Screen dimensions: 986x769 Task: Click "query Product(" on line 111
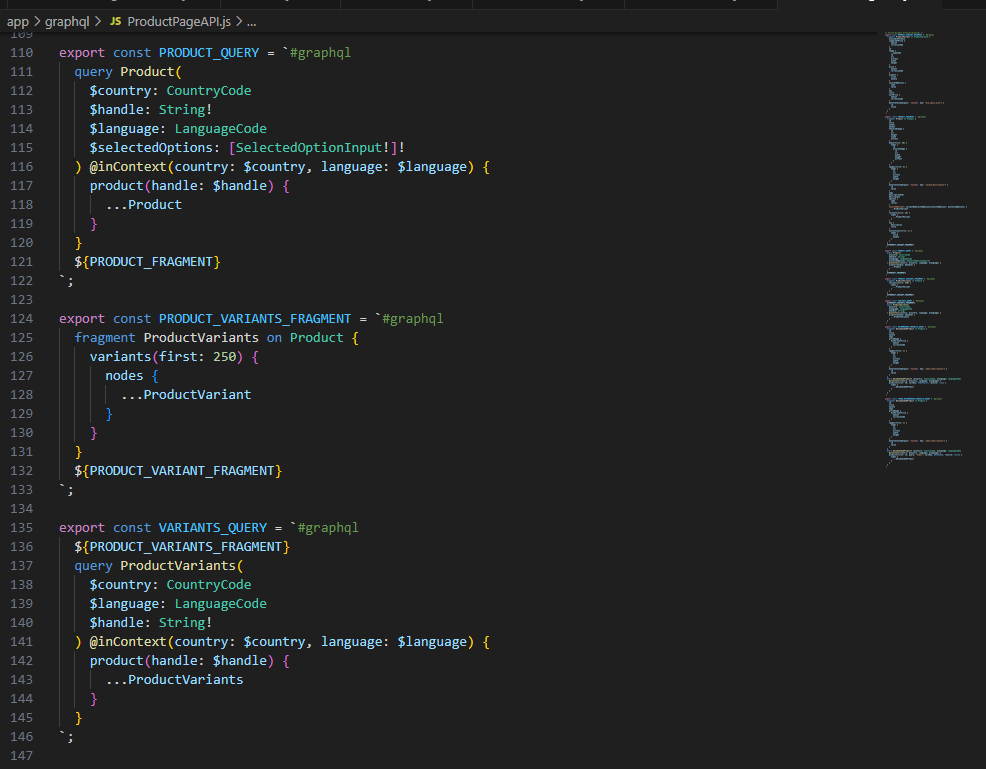(x=128, y=72)
